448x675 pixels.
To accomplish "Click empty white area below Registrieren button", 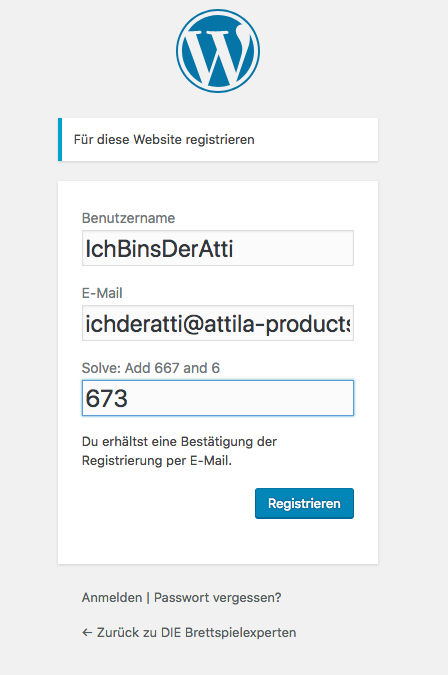I will (218, 542).
